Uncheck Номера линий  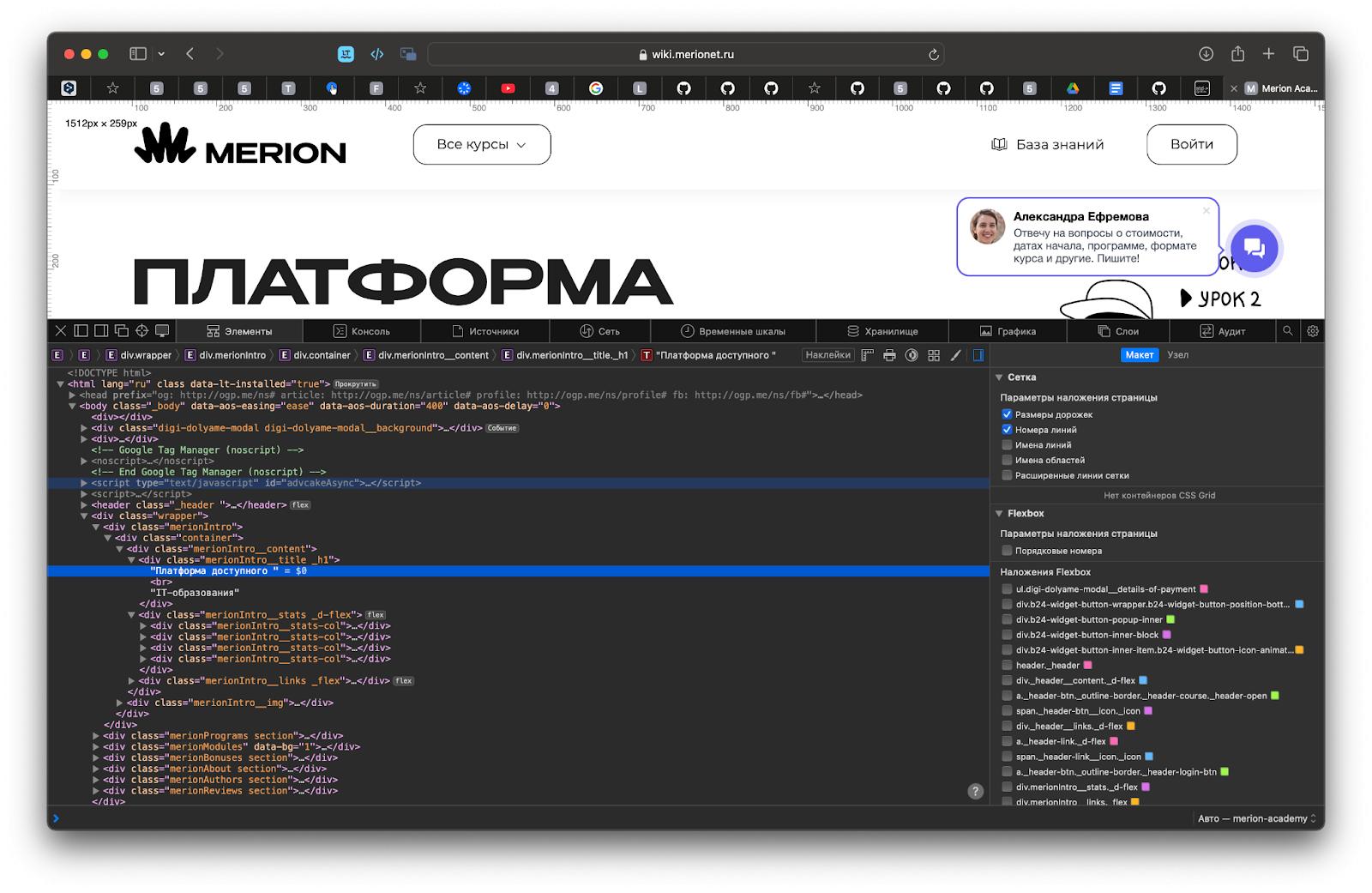tap(1008, 430)
